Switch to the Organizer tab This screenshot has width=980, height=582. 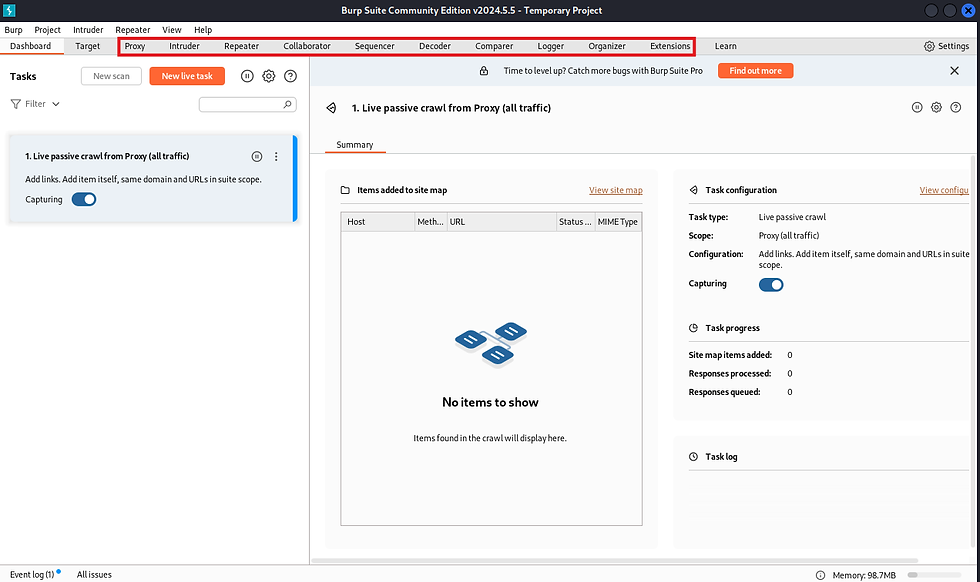pos(607,46)
